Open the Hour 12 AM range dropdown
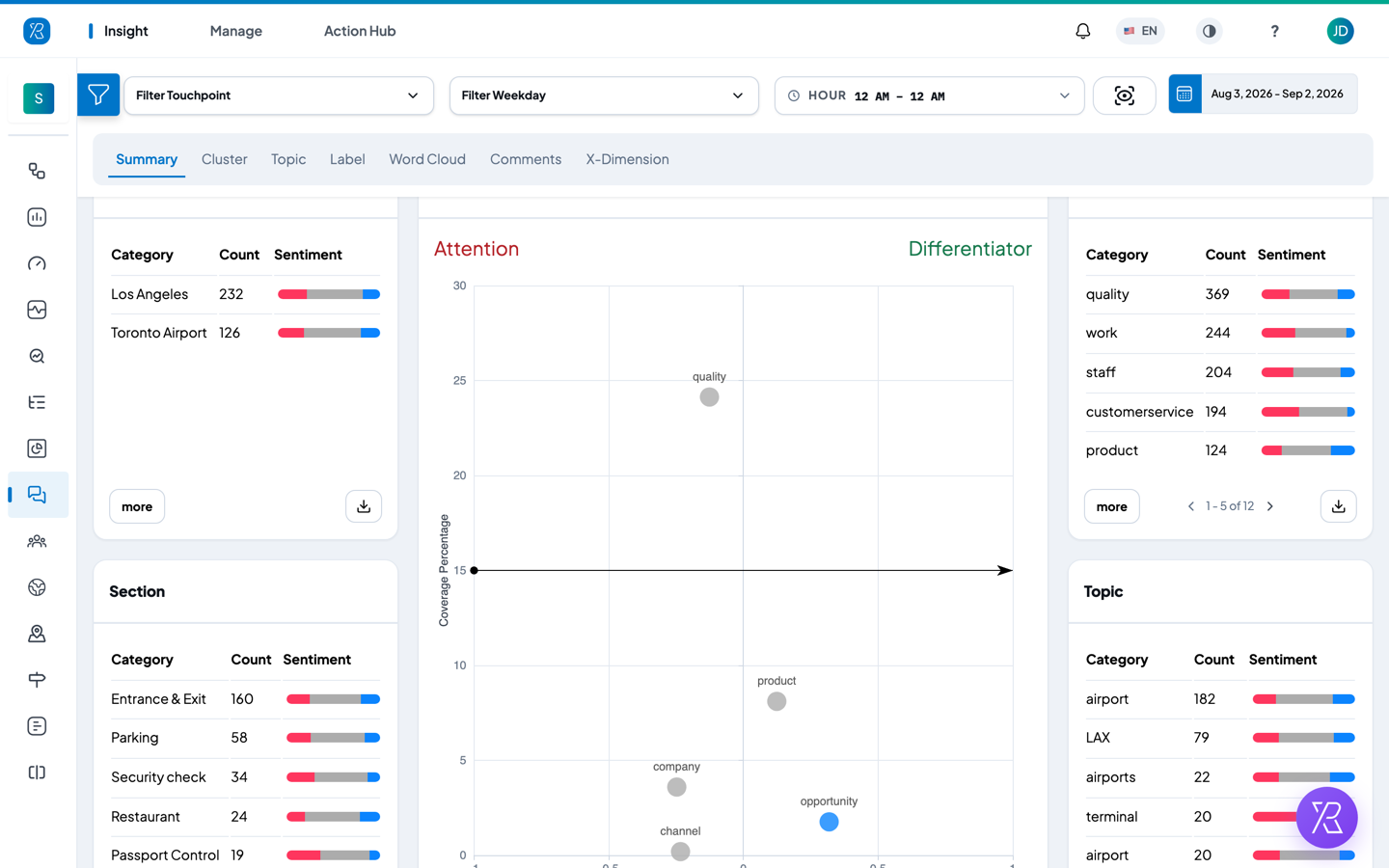This screenshot has height=868, width=1389. 930,95
